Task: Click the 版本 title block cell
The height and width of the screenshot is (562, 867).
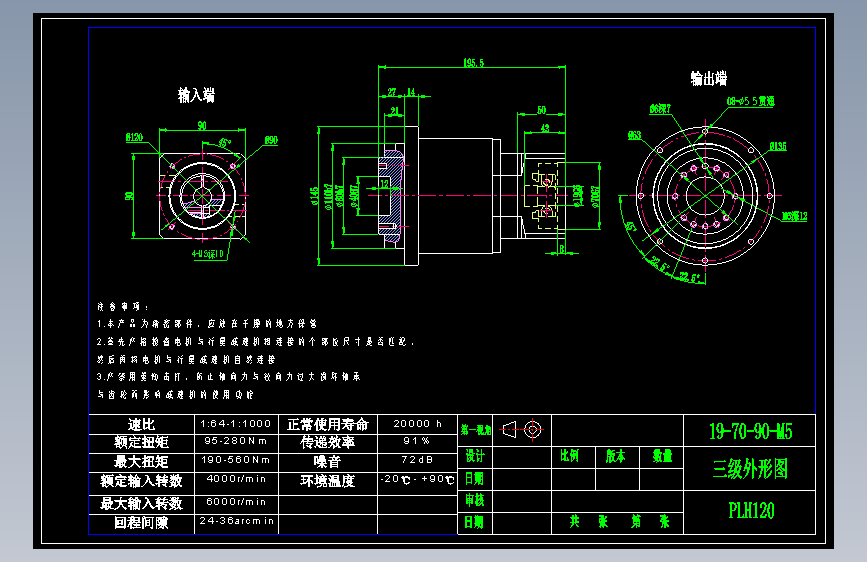Action: (615, 456)
